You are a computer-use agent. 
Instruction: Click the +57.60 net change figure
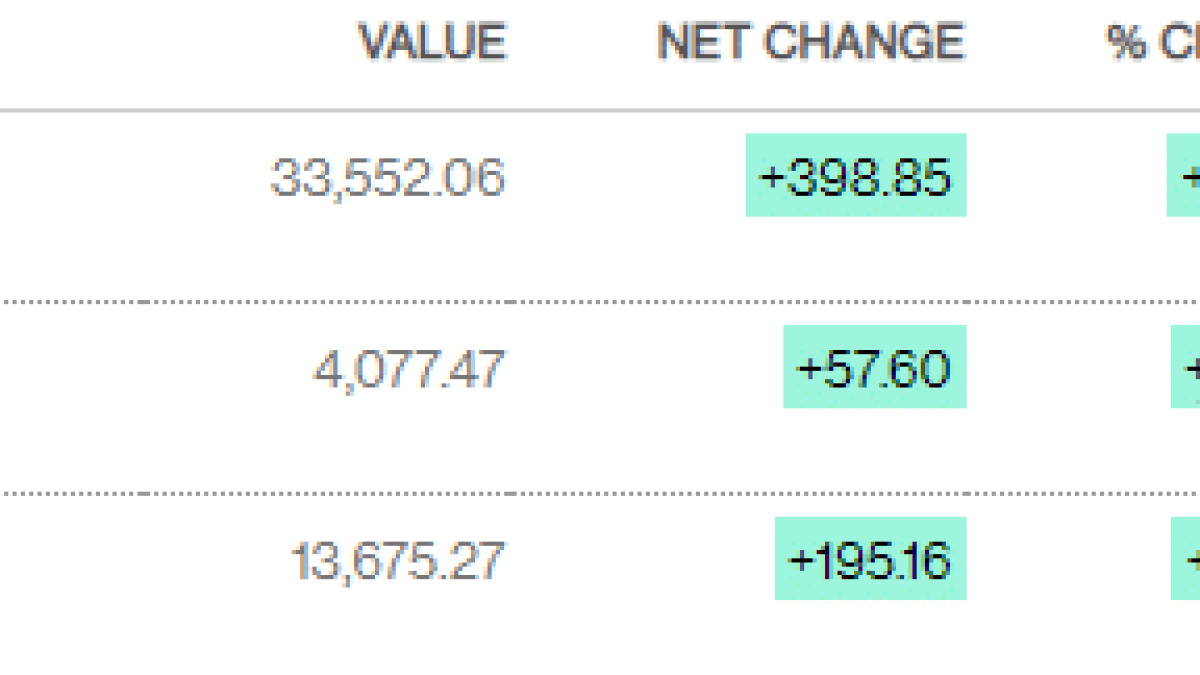[875, 367]
